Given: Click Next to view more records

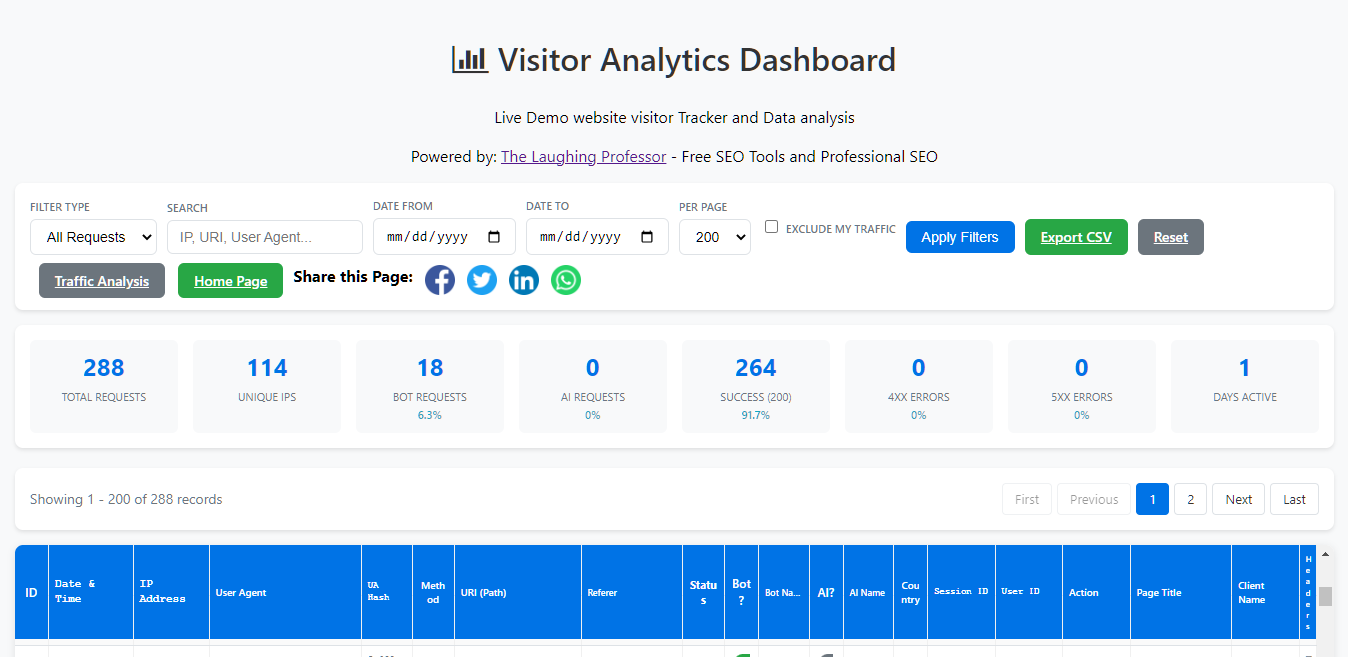Looking at the screenshot, I should pyautogui.click(x=1238, y=498).
